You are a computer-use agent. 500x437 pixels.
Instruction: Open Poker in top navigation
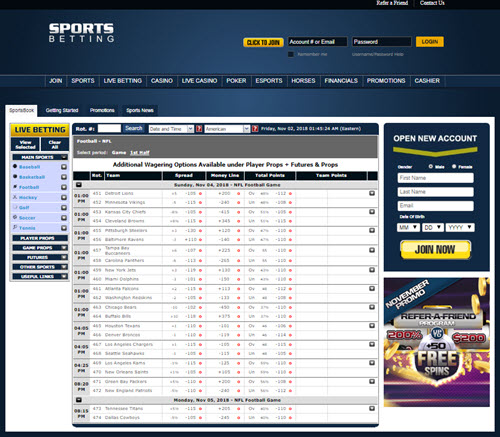236,81
